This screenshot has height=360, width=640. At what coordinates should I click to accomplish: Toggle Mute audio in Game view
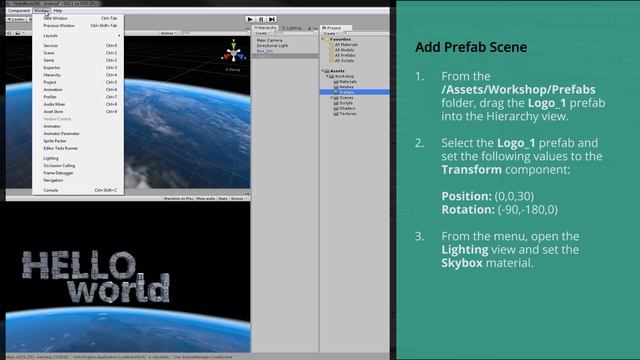(x=206, y=198)
